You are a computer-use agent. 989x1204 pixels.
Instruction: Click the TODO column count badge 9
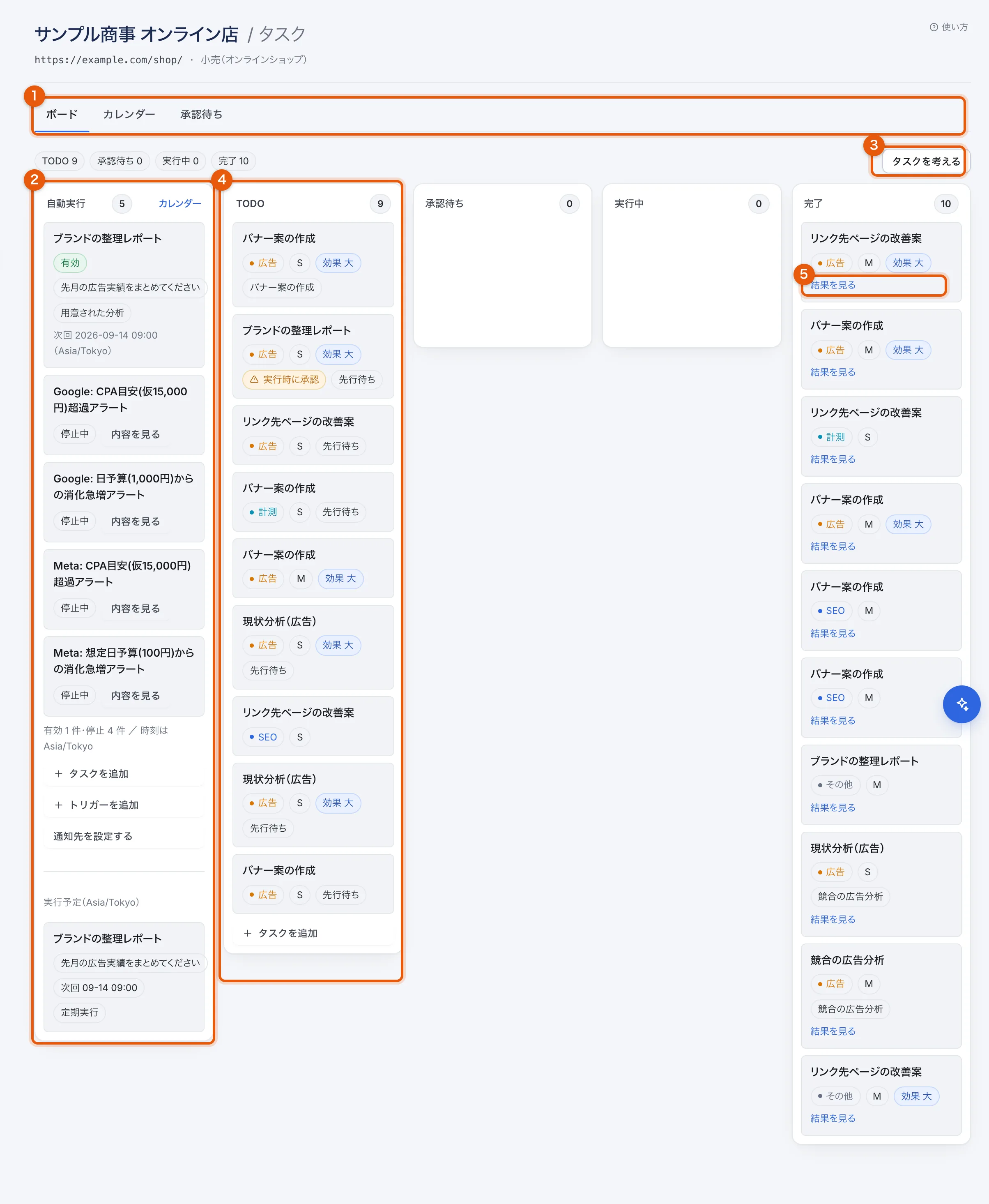point(380,203)
